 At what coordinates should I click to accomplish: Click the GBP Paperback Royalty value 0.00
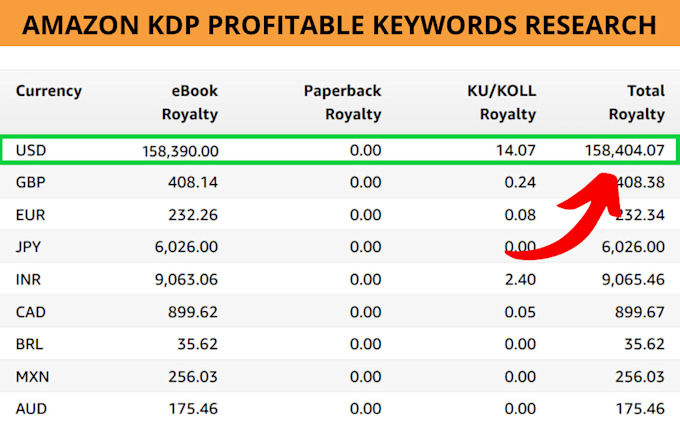pyautogui.click(x=366, y=182)
